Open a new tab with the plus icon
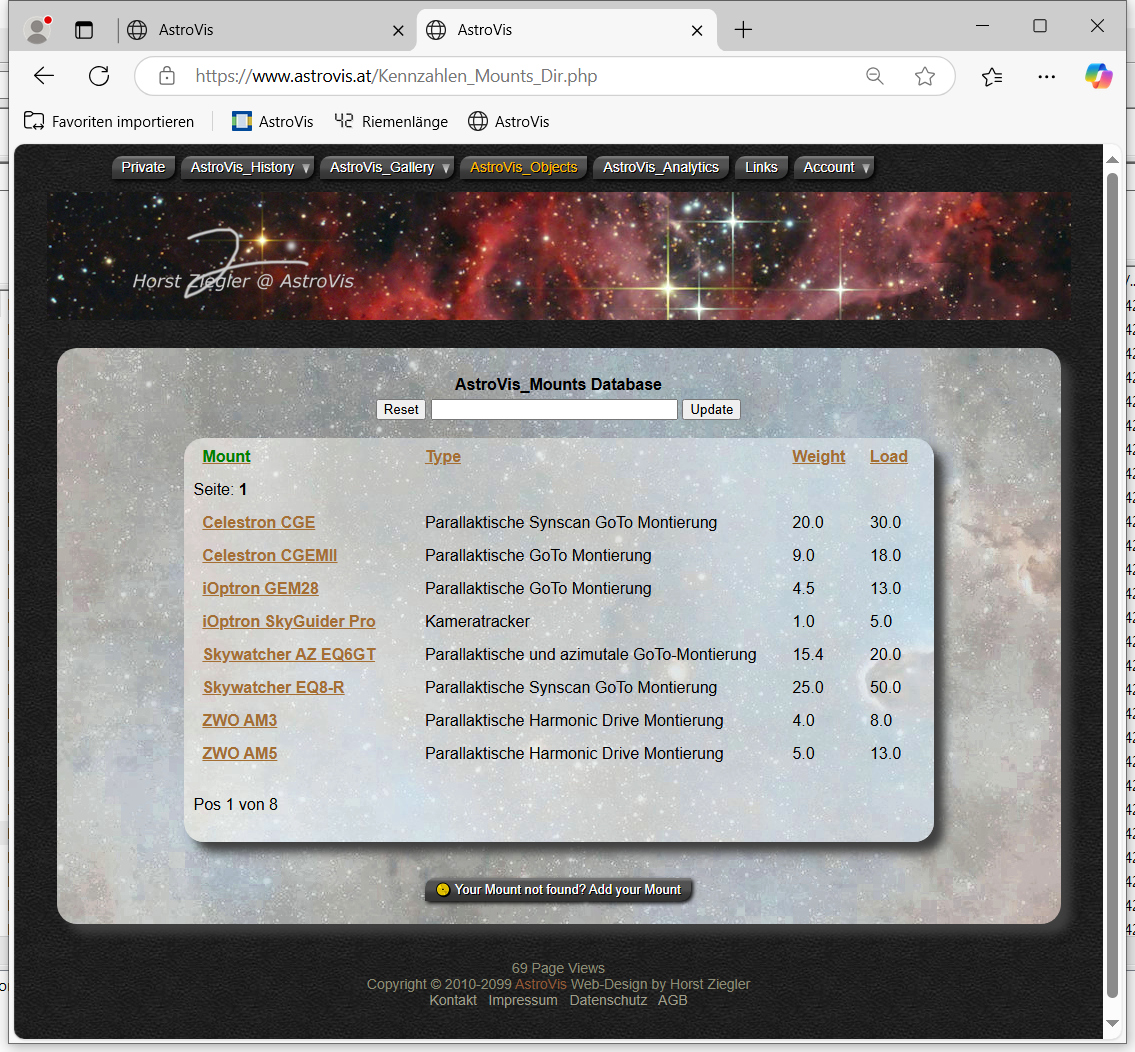Screen dimensions: 1135x1052 point(743,30)
